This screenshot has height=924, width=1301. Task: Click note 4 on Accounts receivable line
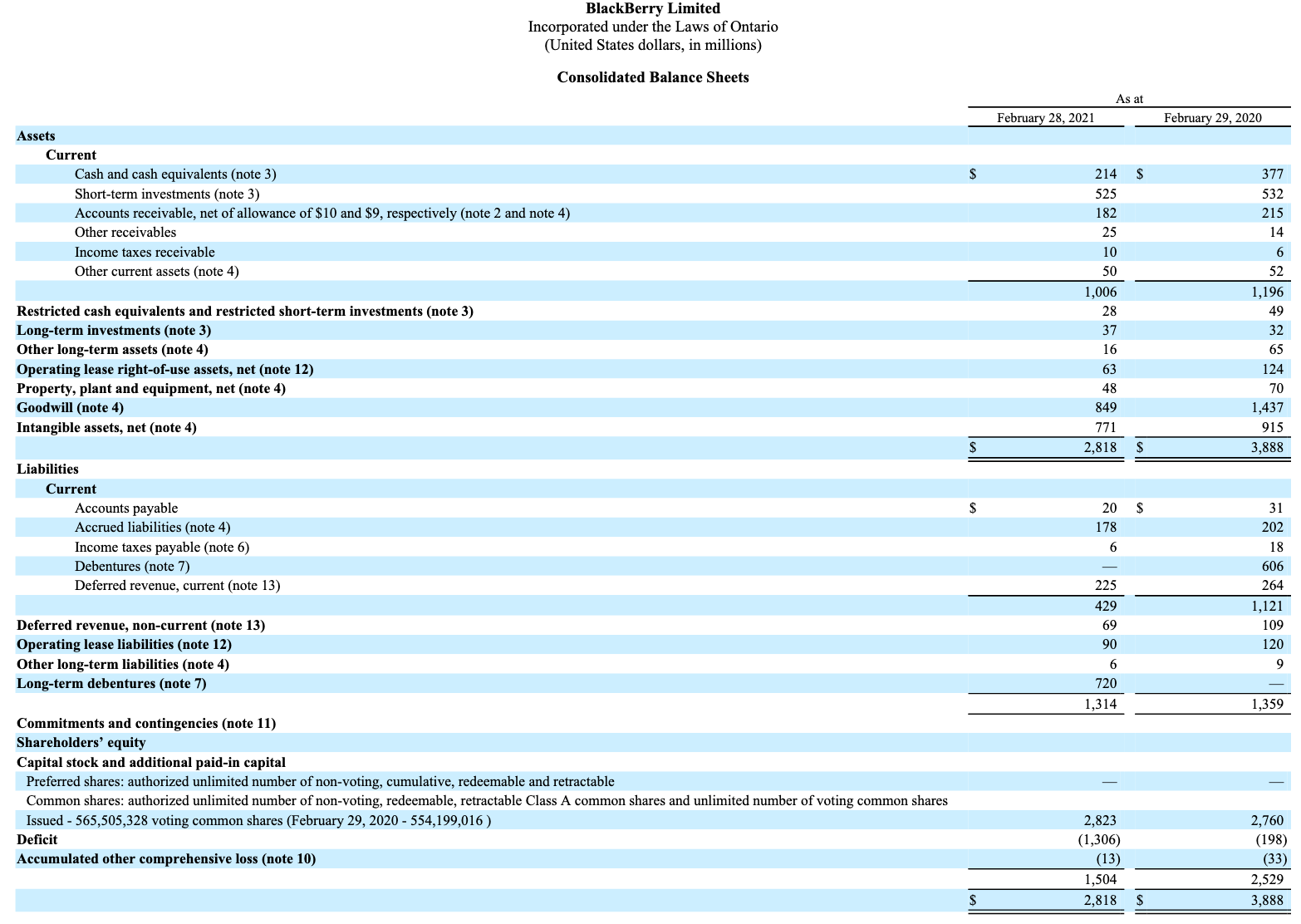pos(552,213)
